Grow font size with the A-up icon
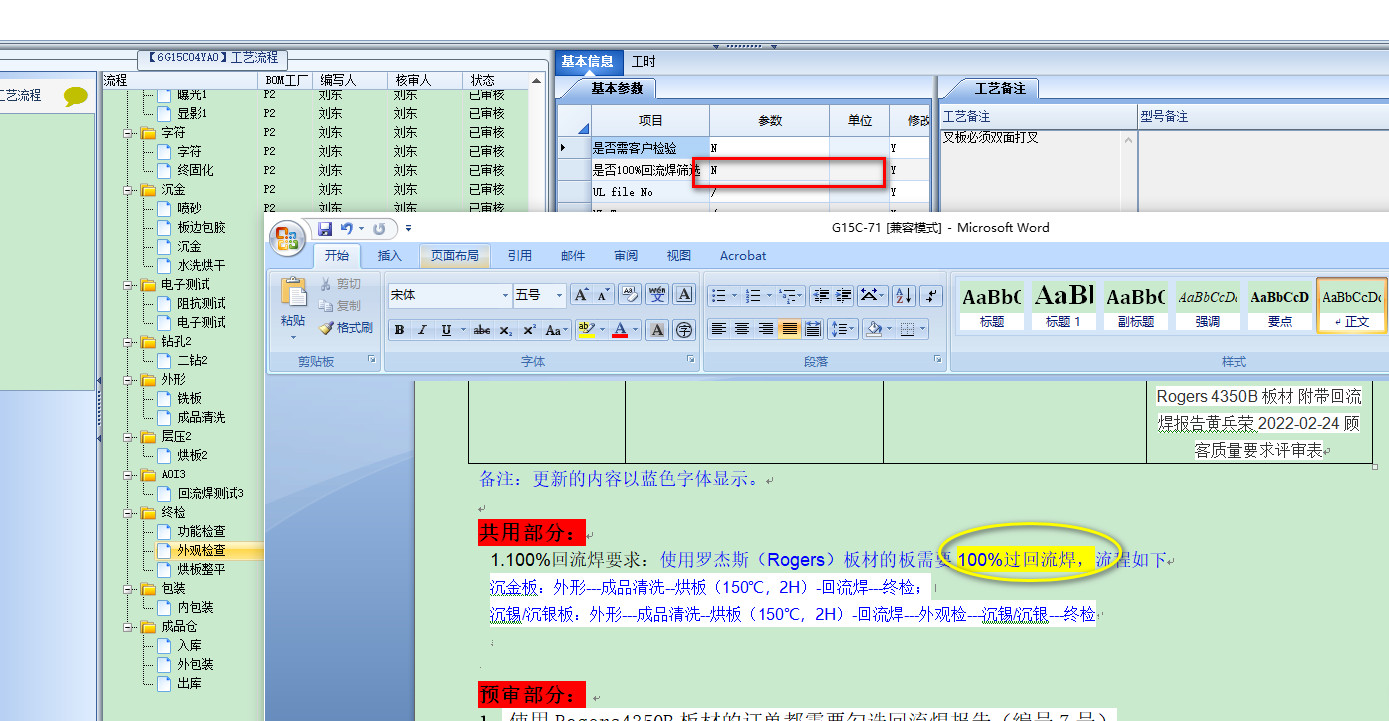The image size is (1389, 721). (x=581, y=295)
